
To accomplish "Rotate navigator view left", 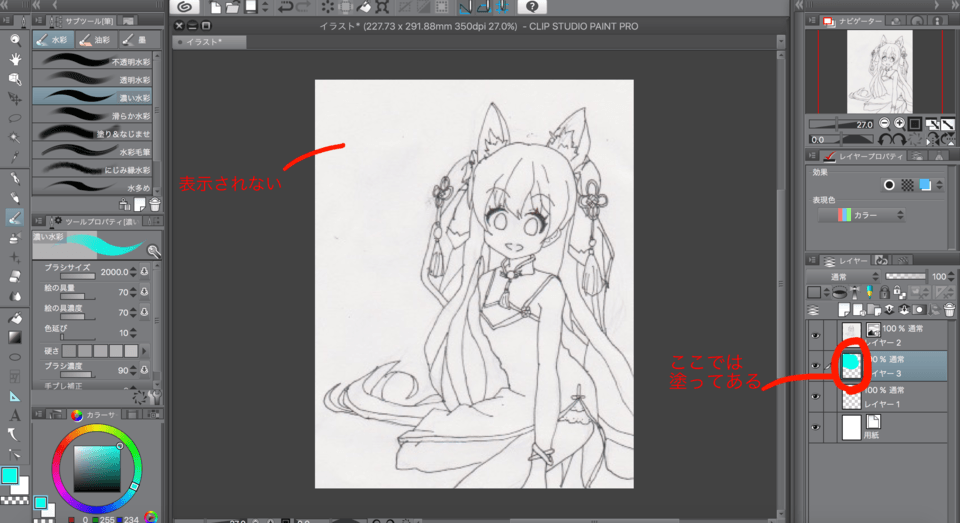I will (884, 140).
